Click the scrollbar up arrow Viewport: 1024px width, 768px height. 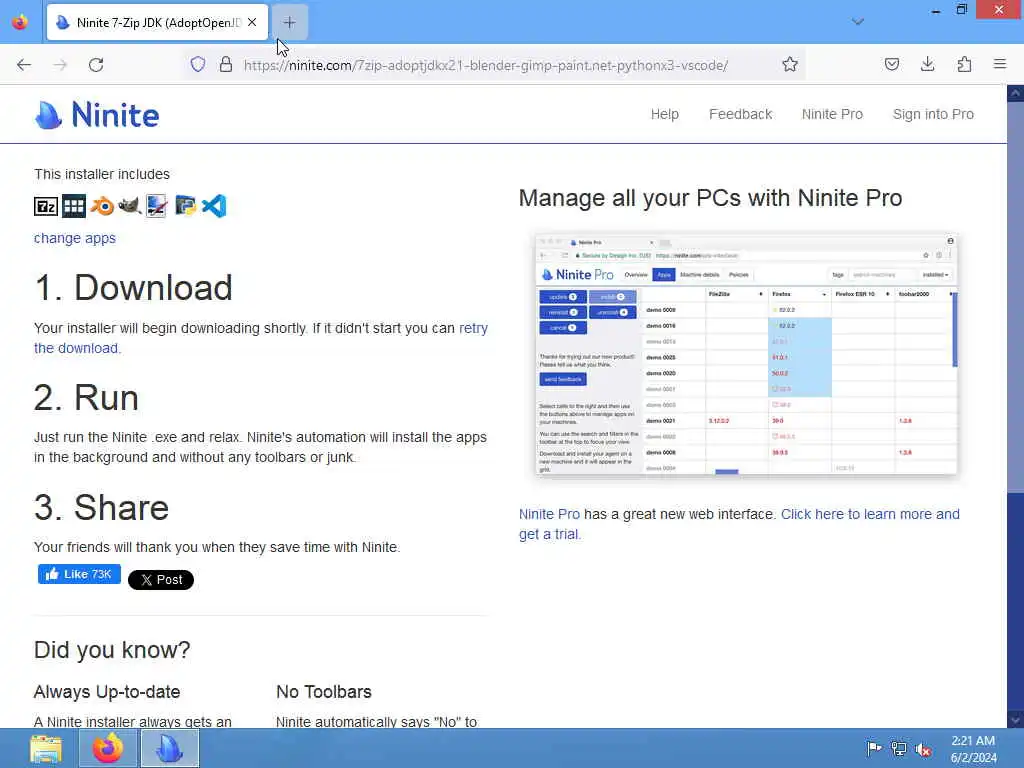point(1015,93)
